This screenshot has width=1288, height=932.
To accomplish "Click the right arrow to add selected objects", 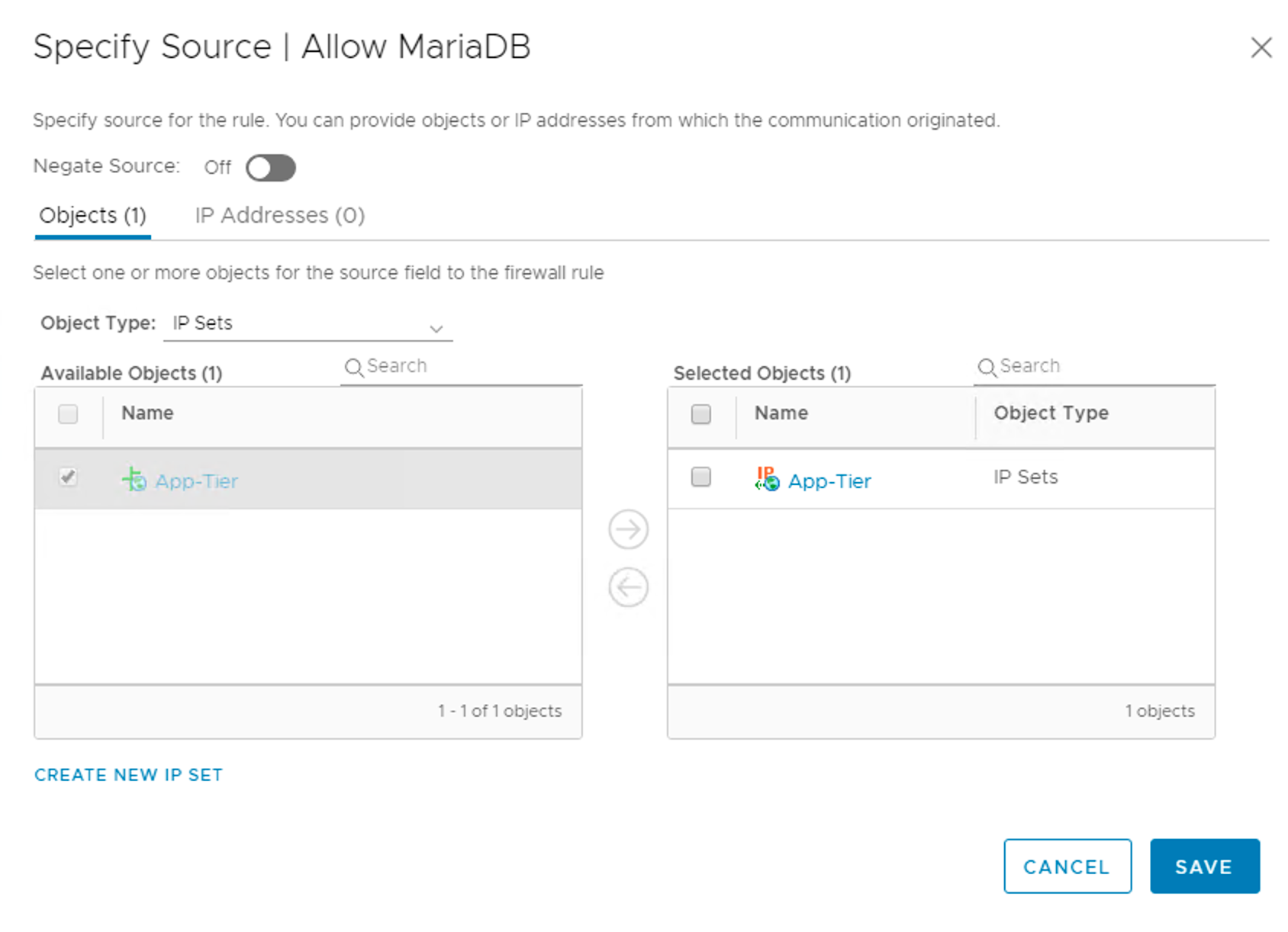I will (x=628, y=529).
